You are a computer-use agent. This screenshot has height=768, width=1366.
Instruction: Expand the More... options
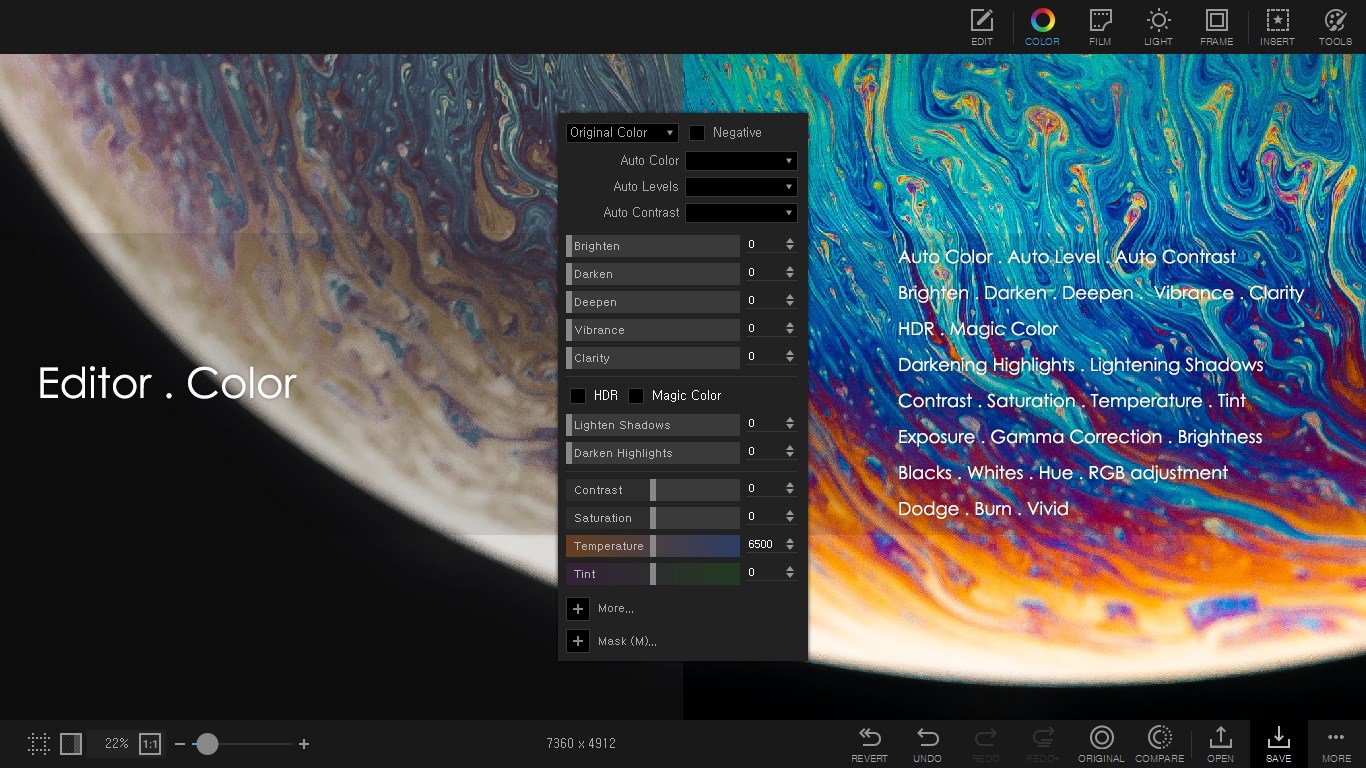tap(578, 609)
